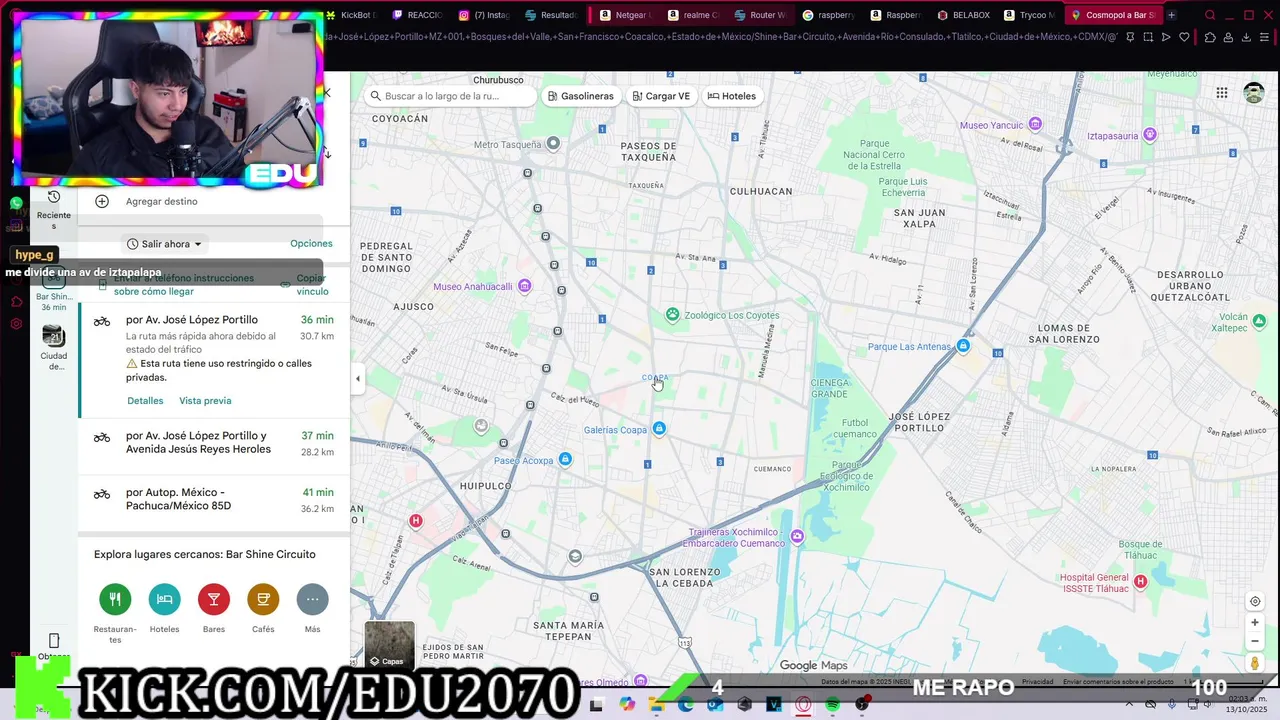Open Detalles for the first route
This screenshot has height=720, width=1280.
(145, 401)
